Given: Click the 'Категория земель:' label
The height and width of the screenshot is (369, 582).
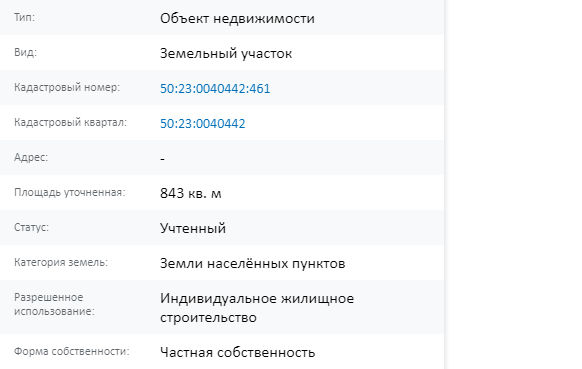Looking at the screenshot, I should pos(61,262).
